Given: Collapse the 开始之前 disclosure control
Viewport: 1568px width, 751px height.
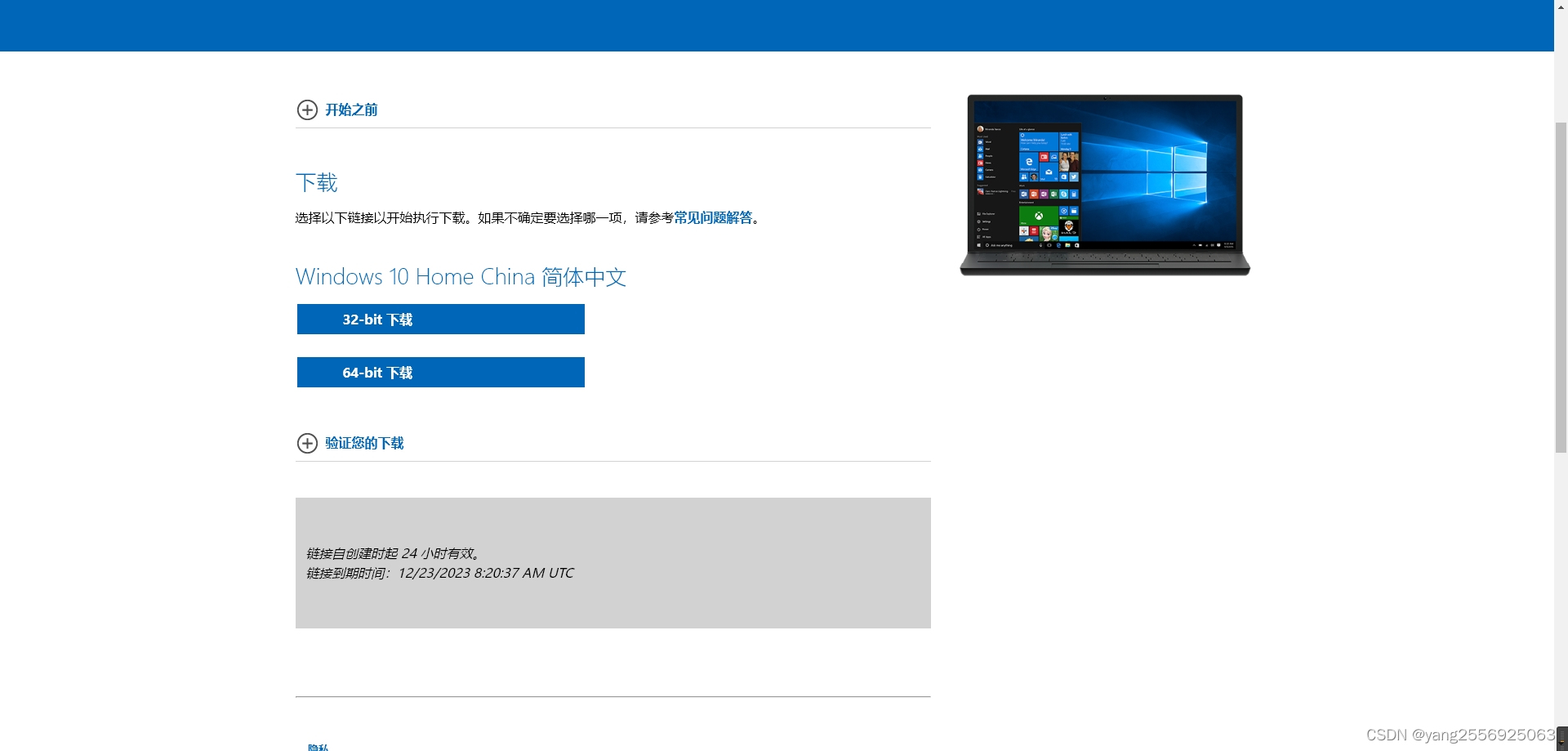Looking at the screenshot, I should [307, 110].
